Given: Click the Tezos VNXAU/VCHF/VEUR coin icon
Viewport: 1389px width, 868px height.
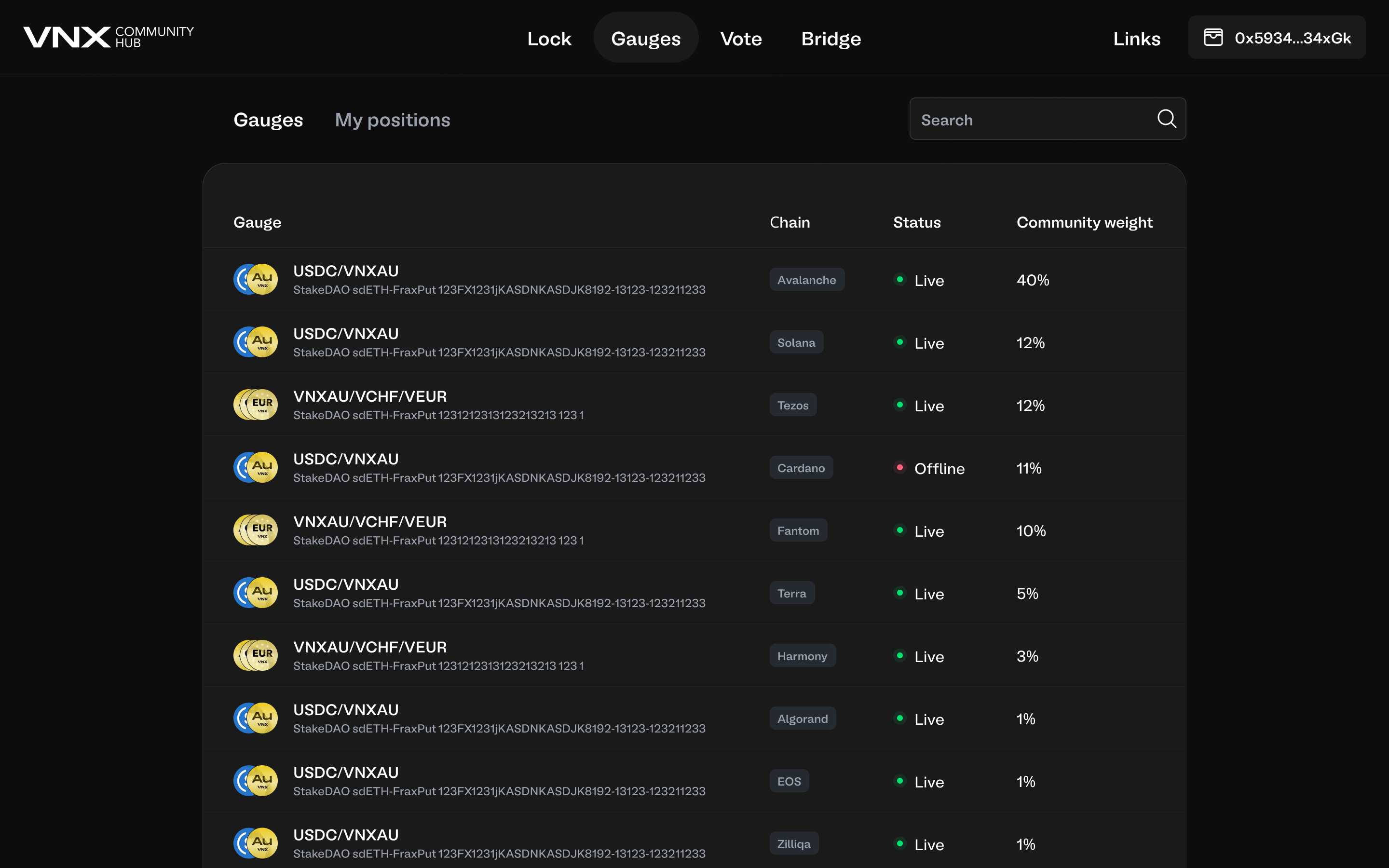Looking at the screenshot, I should click(x=256, y=405).
